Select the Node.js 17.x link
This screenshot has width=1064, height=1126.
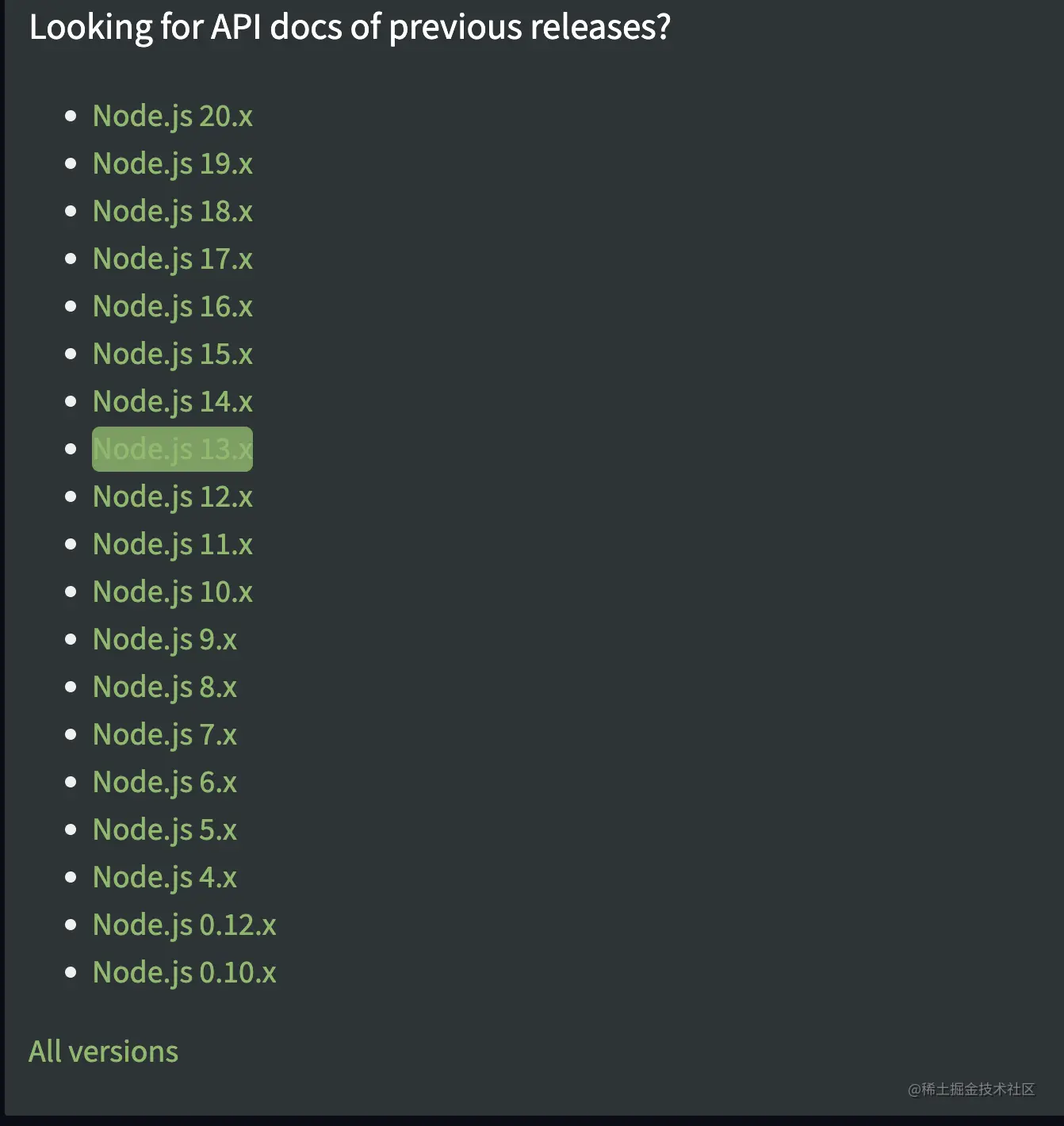pos(172,259)
